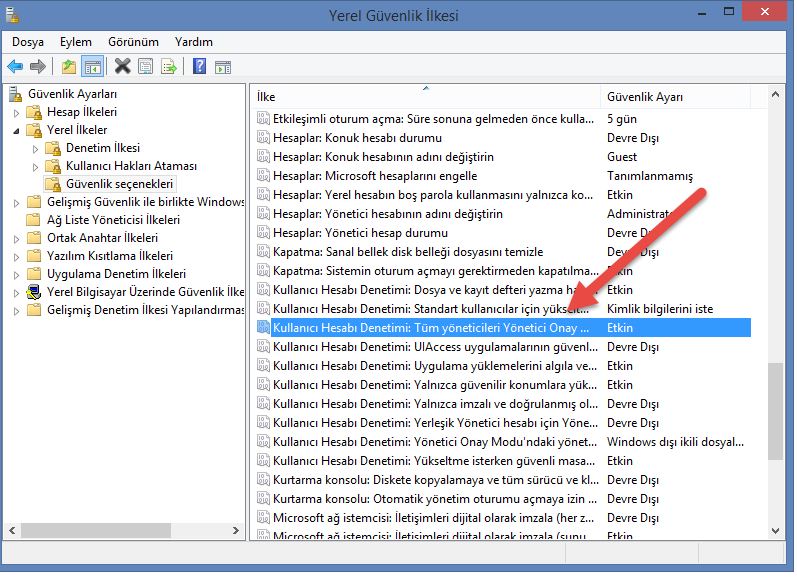Open the Yardım menu
The width and height of the screenshot is (797, 583).
[x=194, y=42]
